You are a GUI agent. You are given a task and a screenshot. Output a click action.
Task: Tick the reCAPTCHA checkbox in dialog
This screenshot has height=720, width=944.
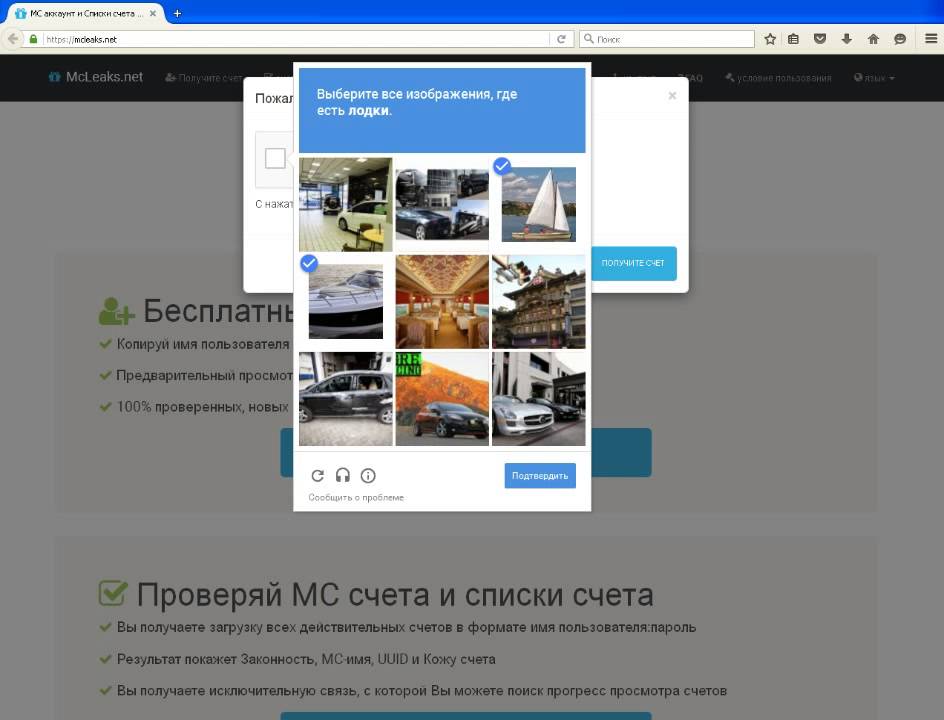275,158
